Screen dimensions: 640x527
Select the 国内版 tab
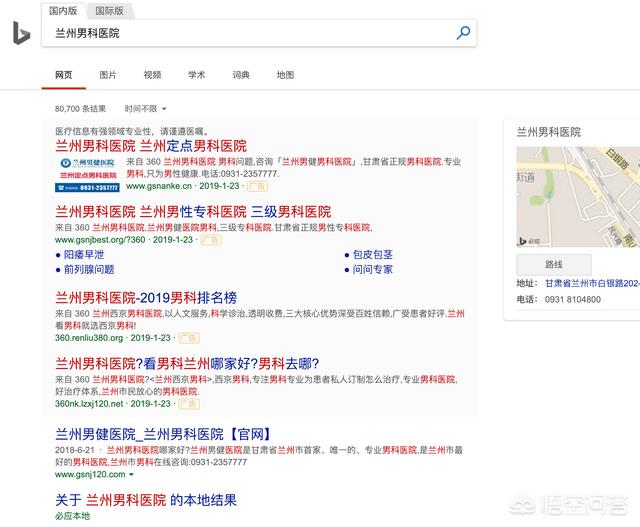(x=63, y=11)
